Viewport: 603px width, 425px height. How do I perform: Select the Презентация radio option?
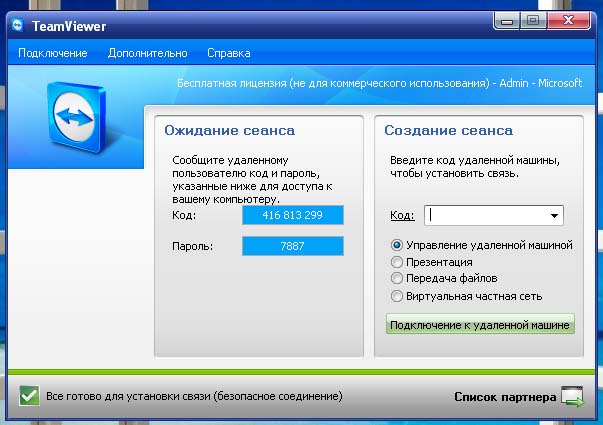[396, 262]
